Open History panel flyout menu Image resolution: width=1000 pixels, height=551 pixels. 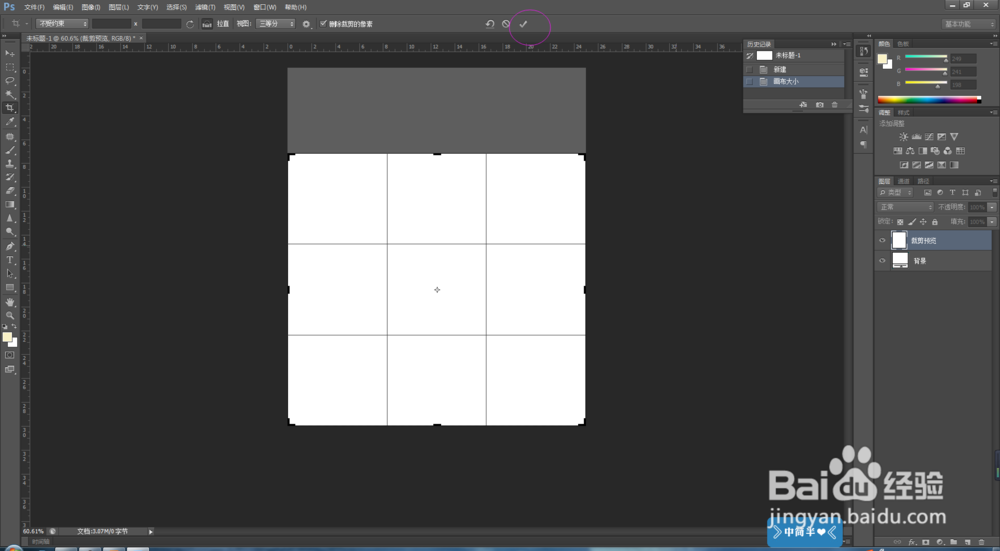click(x=846, y=44)
